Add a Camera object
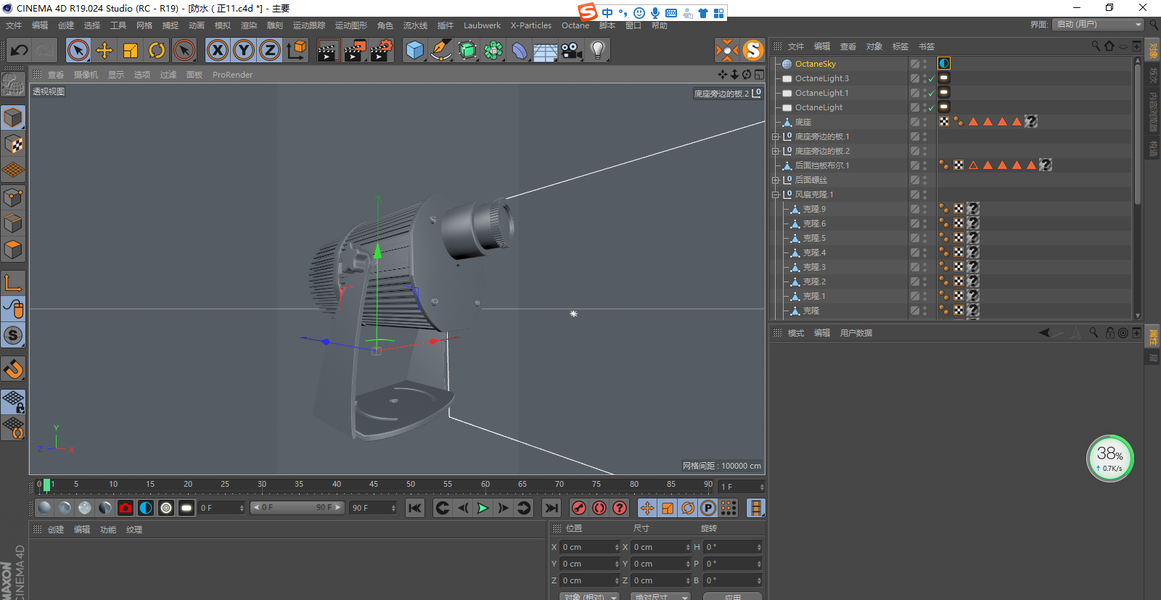Screen dimensions: 1161x600 tap(570, 50)
